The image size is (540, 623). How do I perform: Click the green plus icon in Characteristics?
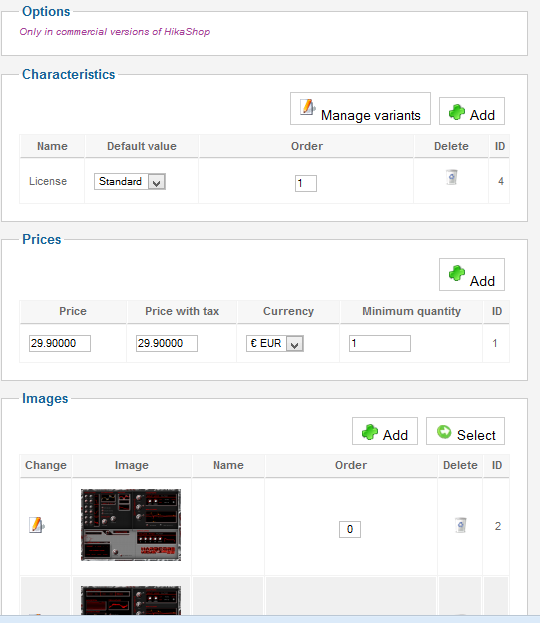coord(457,112)
